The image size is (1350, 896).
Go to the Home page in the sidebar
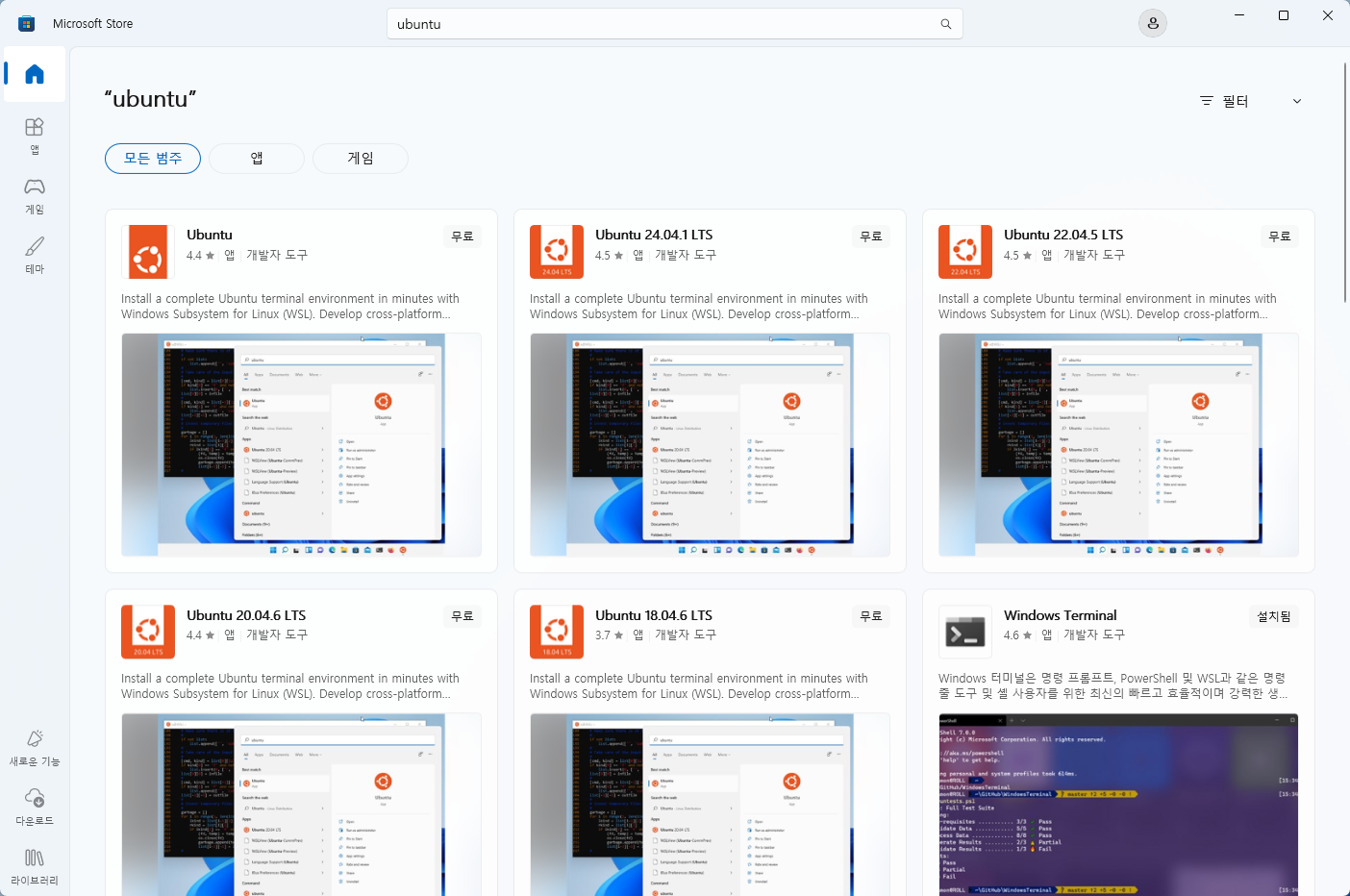(x=35, y=74)
